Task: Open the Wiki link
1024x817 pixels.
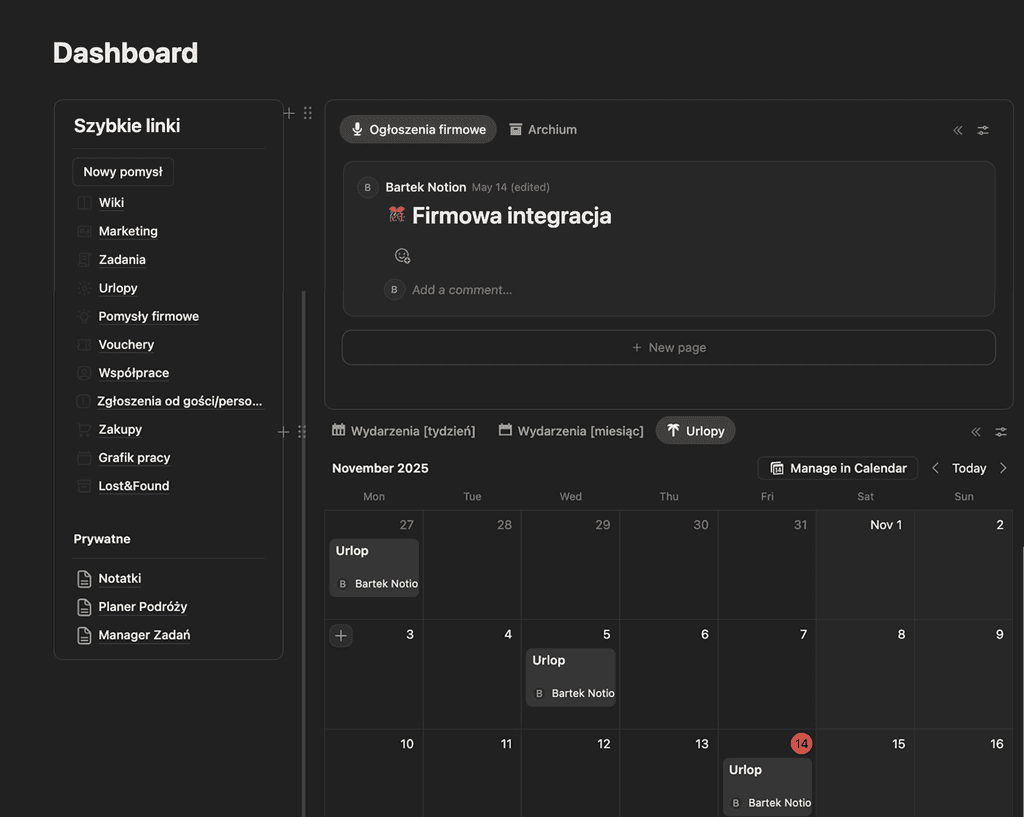Action: click(x=111, y=202)
